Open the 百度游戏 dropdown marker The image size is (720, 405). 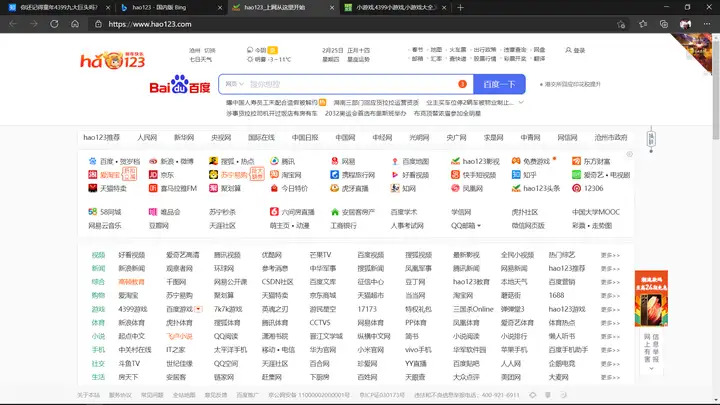click(x=198, y=309)
